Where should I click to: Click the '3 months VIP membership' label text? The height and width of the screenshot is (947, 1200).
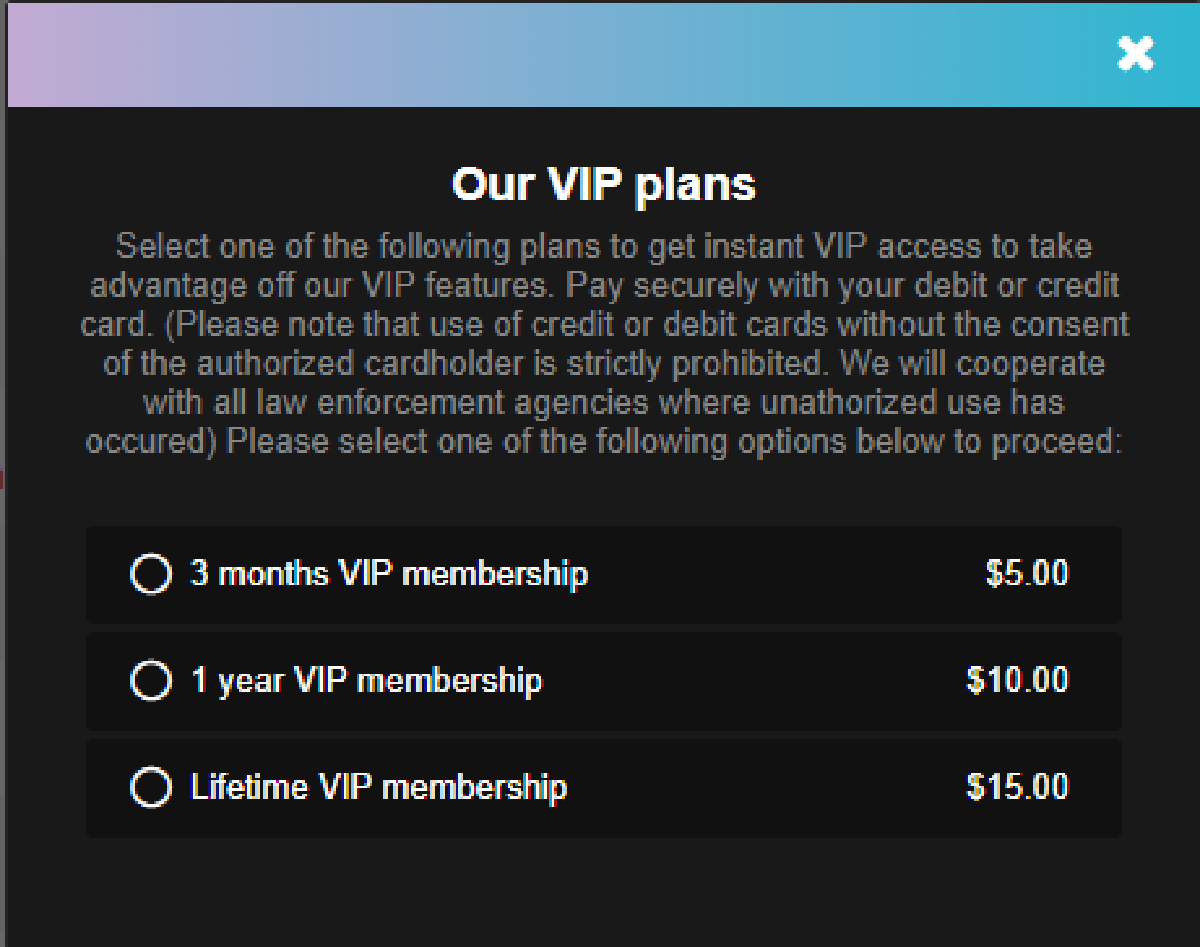[389, 574]
